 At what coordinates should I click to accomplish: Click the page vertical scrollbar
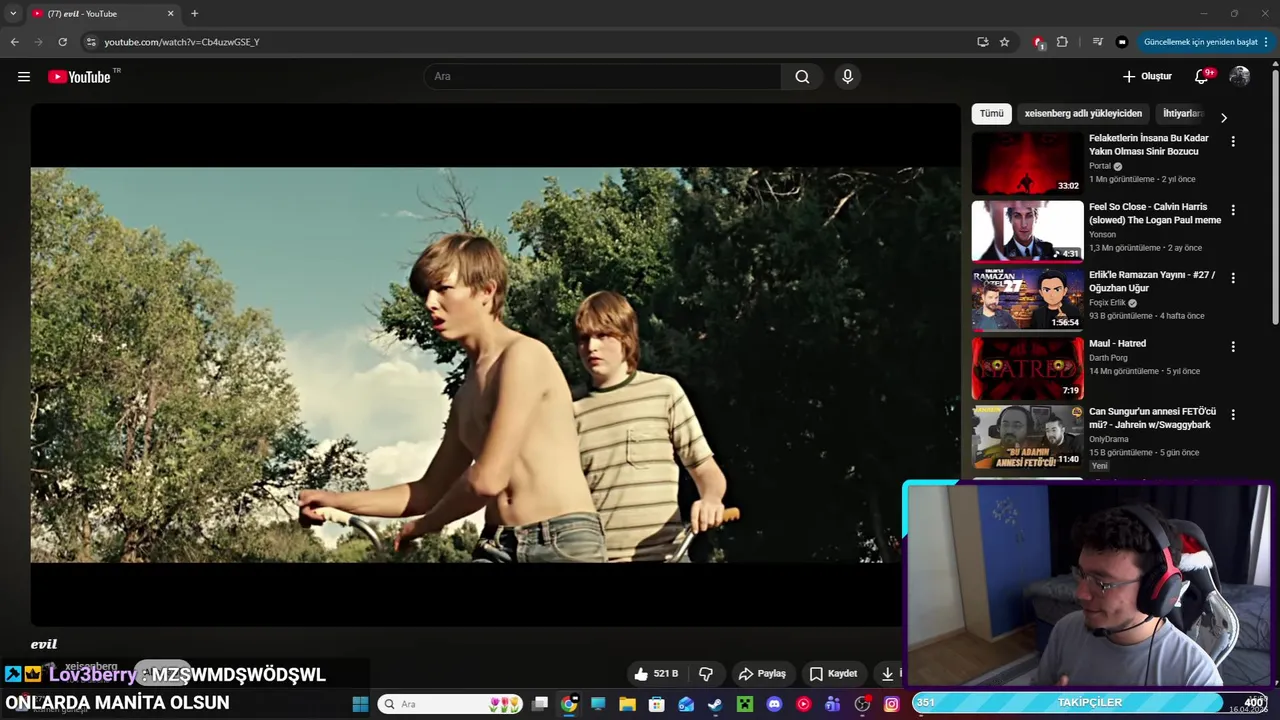pyautogui.click(x=1275, y=197)
